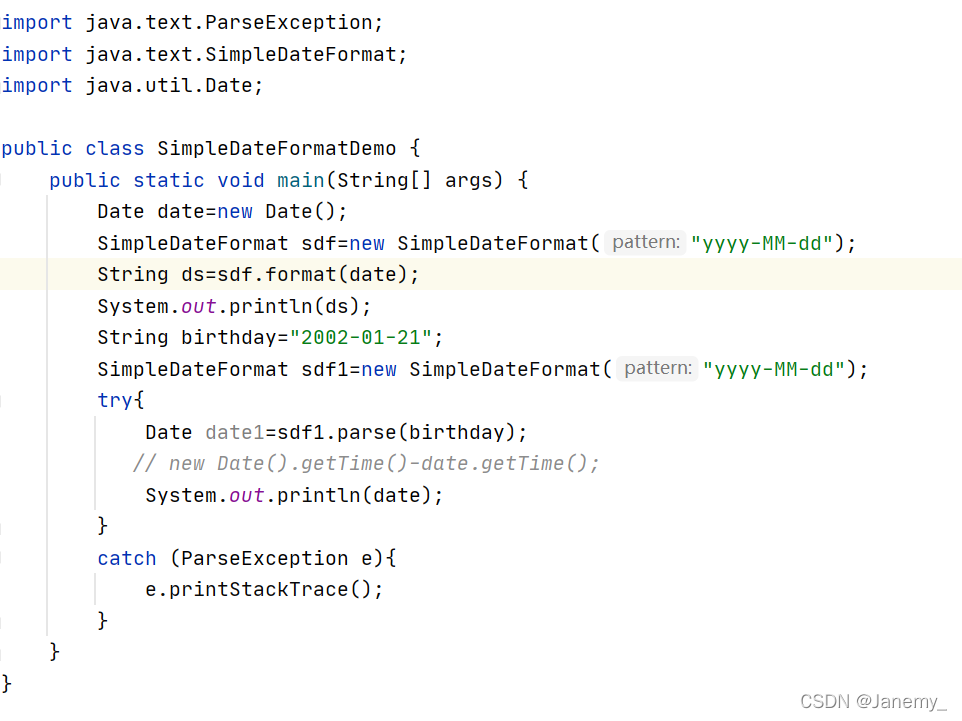Click the first pattern: inlay hint
The height and width of the screenshot is (721, 962).
click(645, 242)
